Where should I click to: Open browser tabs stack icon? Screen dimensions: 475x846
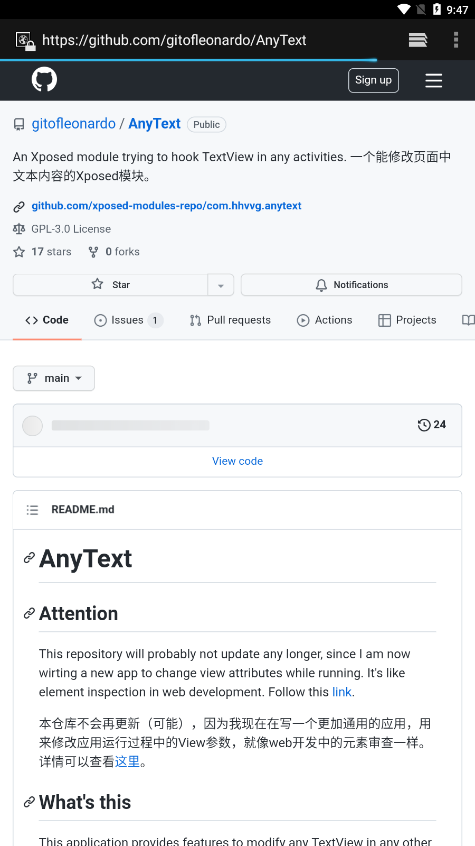coord(418,40)
